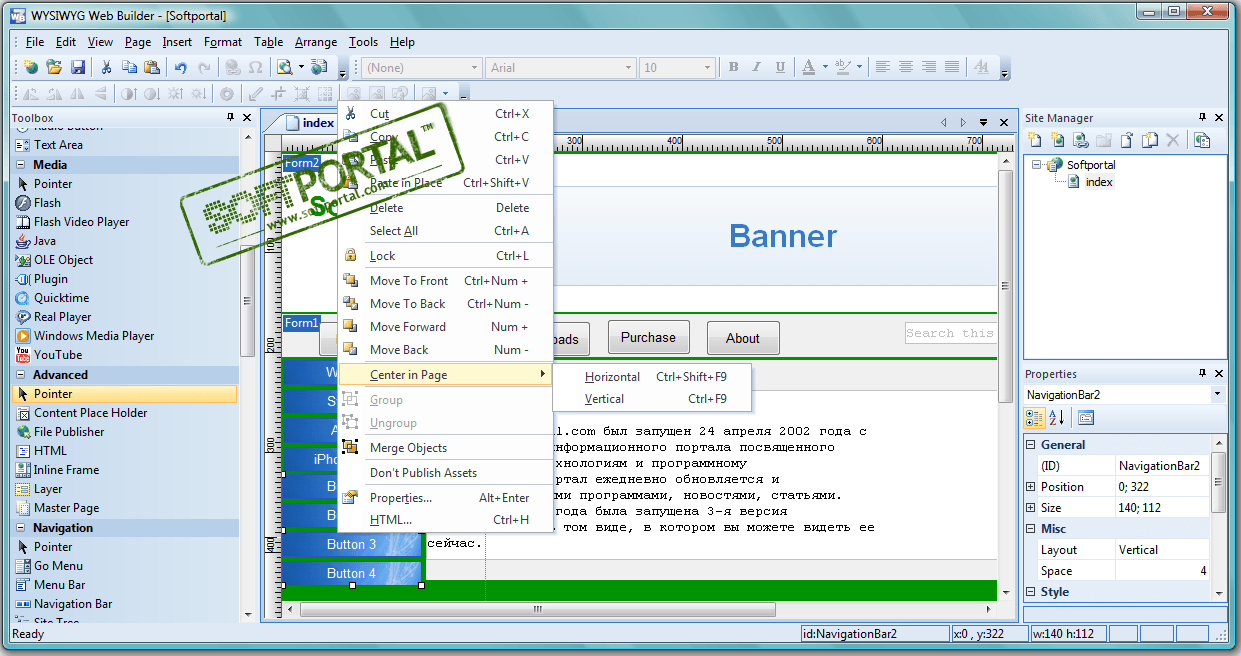Click the Open file toolbar icon
The image size is (1241, 656).
click(54, 67)
